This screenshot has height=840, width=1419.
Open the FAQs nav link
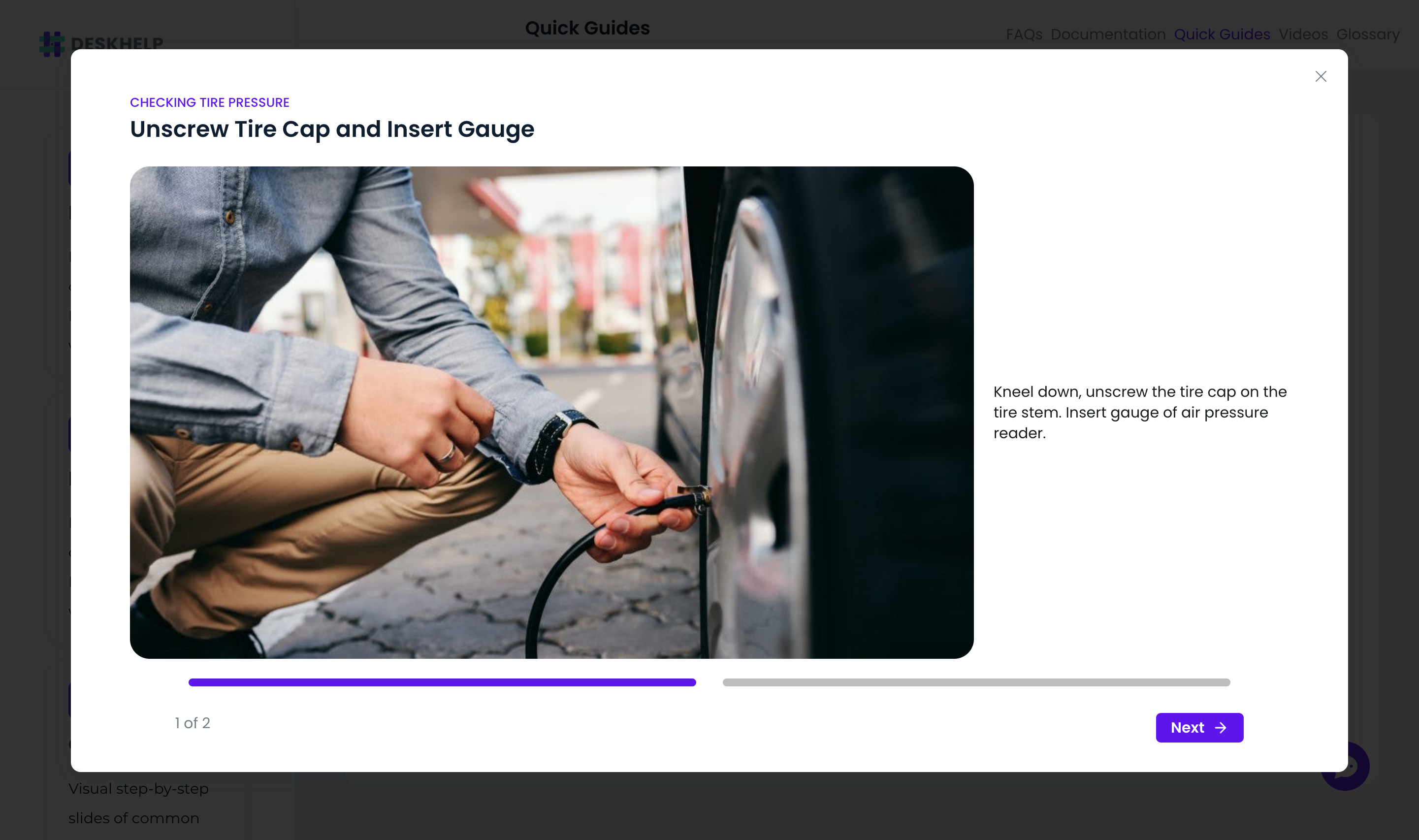pyautogui.click(x=1024, y=34)
